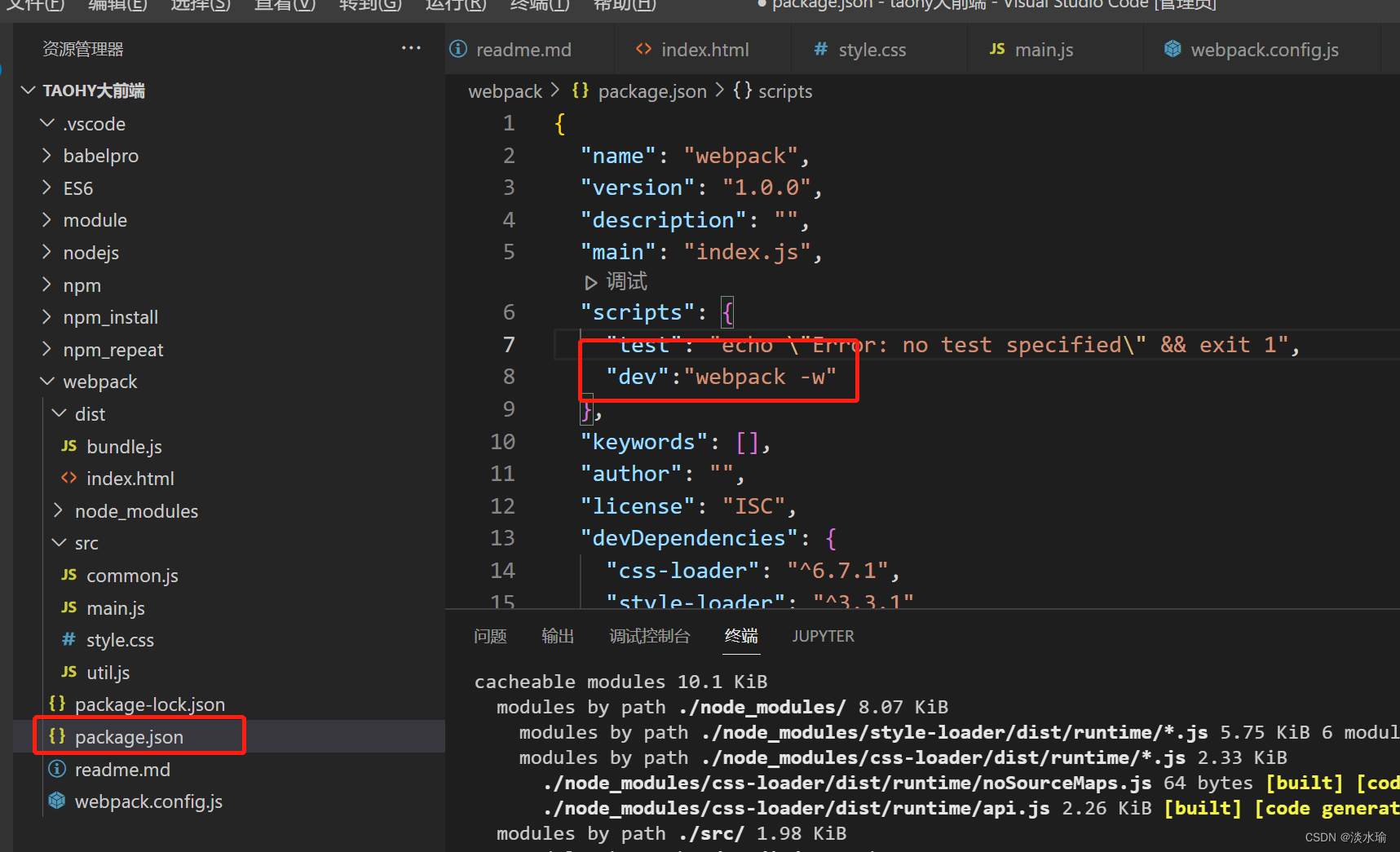1400x852 pixels.
Task: Click the debug play triangle above scripts
Action: pos(591,282)
